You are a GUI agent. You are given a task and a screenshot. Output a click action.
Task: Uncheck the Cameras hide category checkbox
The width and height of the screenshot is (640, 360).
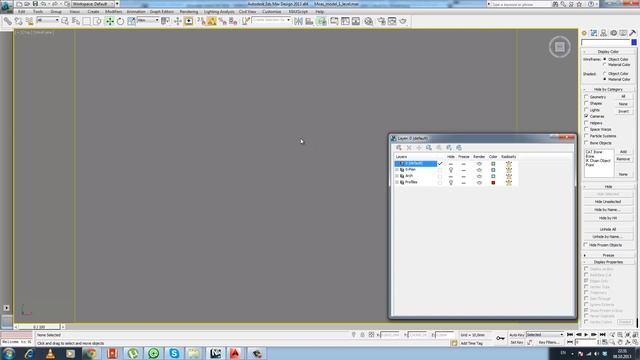587,116
